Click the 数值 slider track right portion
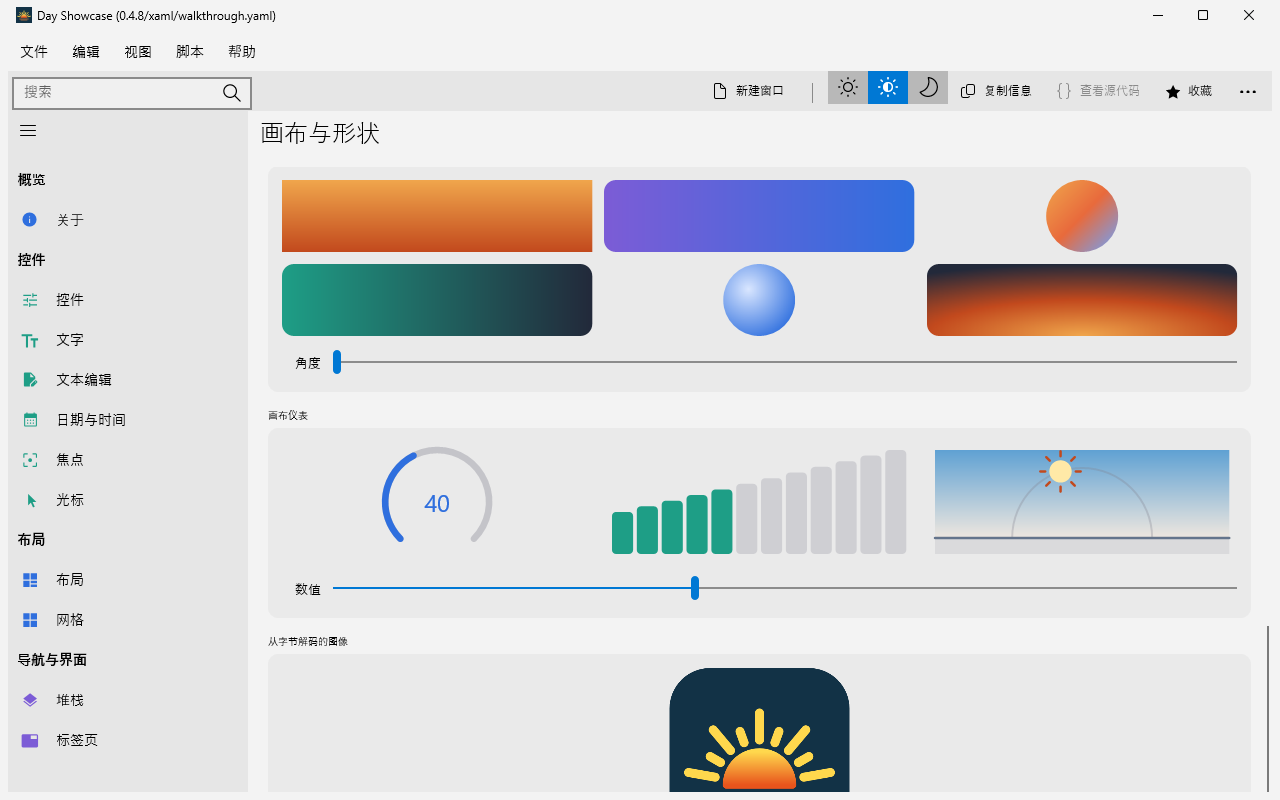The height and width of the screenshot is (800, 1280). pos(968,588)
